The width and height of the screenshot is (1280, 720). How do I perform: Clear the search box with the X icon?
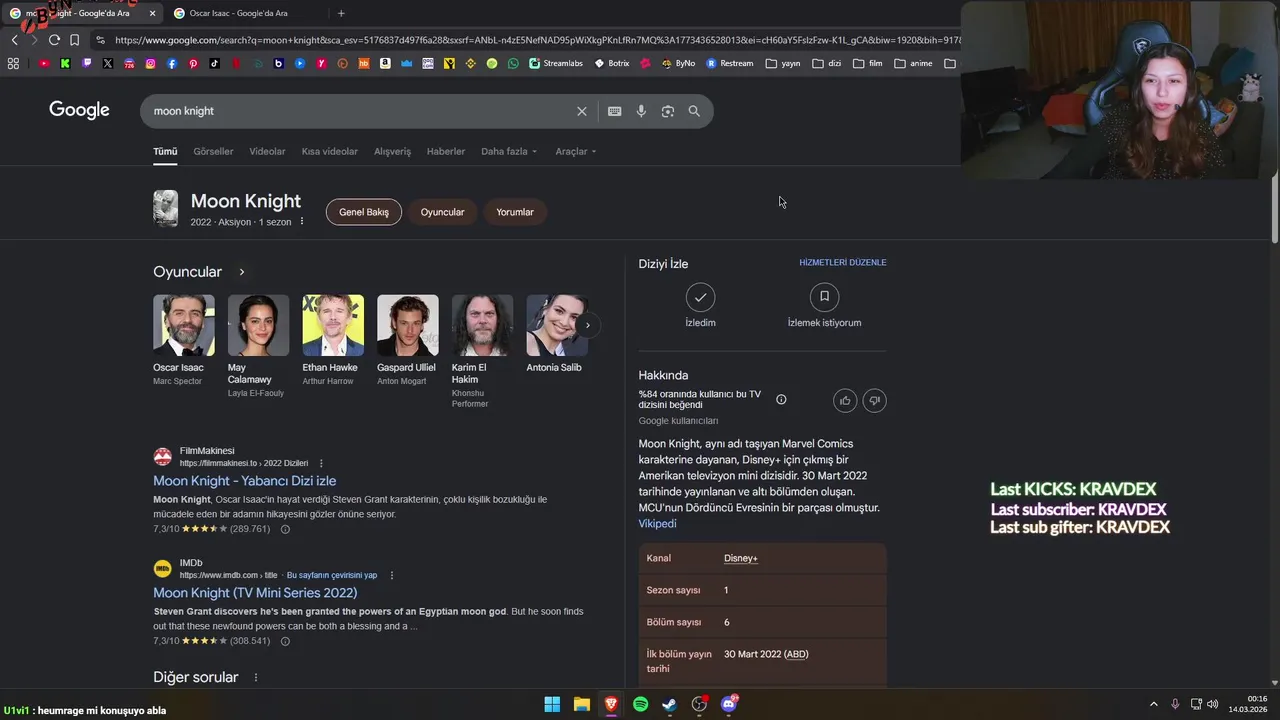pos(581,111)
